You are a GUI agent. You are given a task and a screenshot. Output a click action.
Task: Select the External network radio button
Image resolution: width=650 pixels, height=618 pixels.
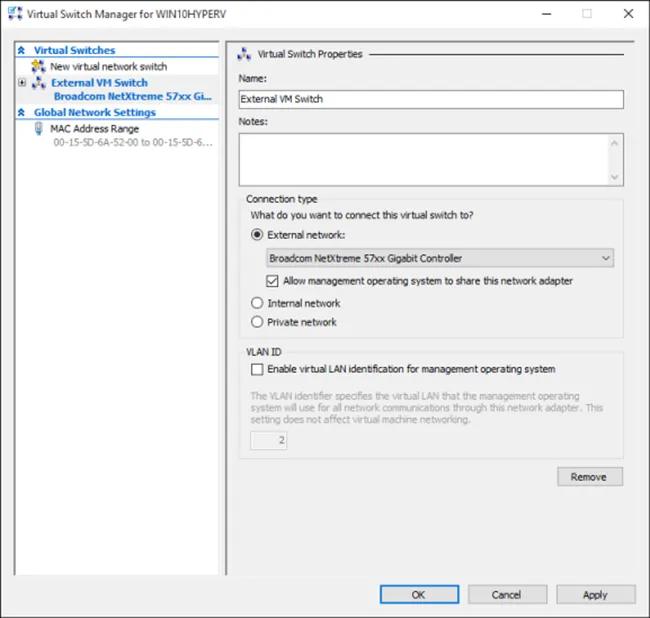coord(258,234)
